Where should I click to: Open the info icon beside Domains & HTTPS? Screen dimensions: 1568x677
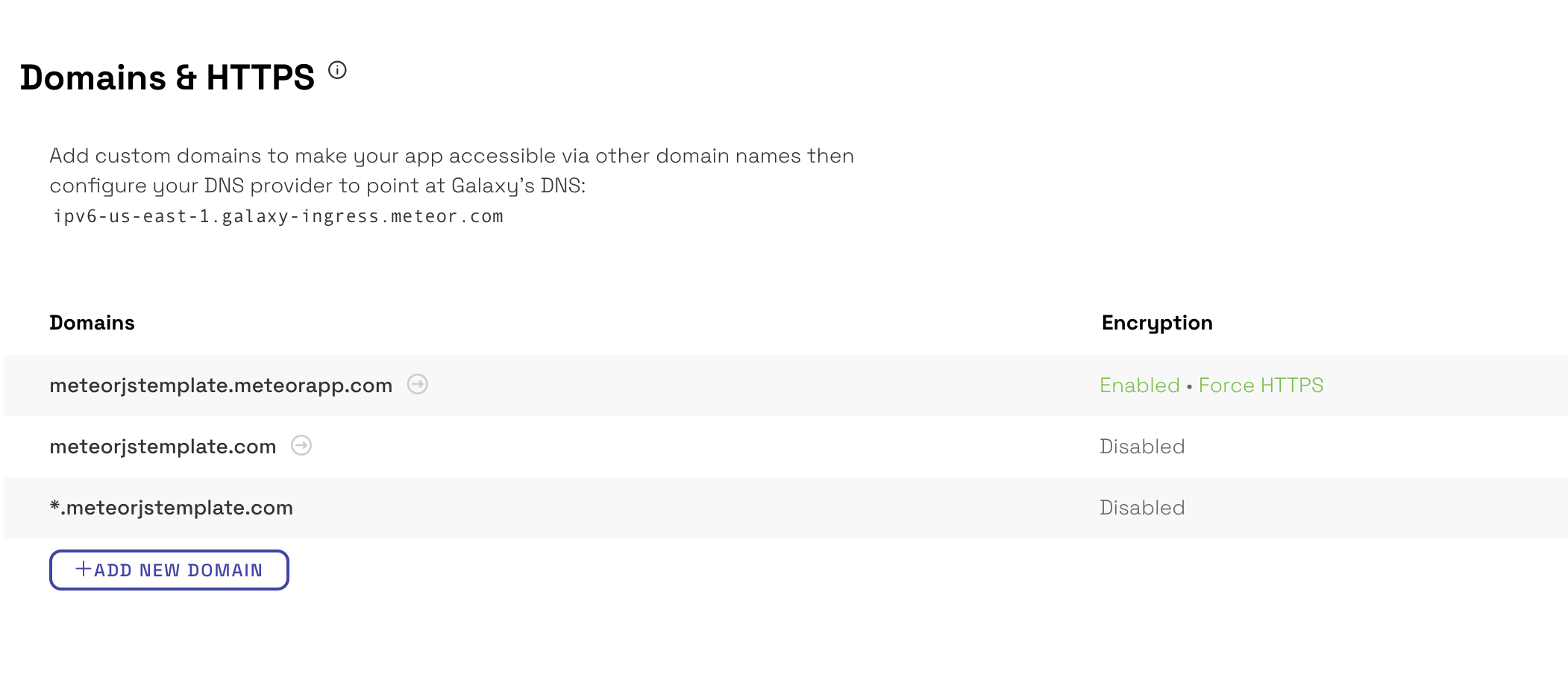pos(337,70)
